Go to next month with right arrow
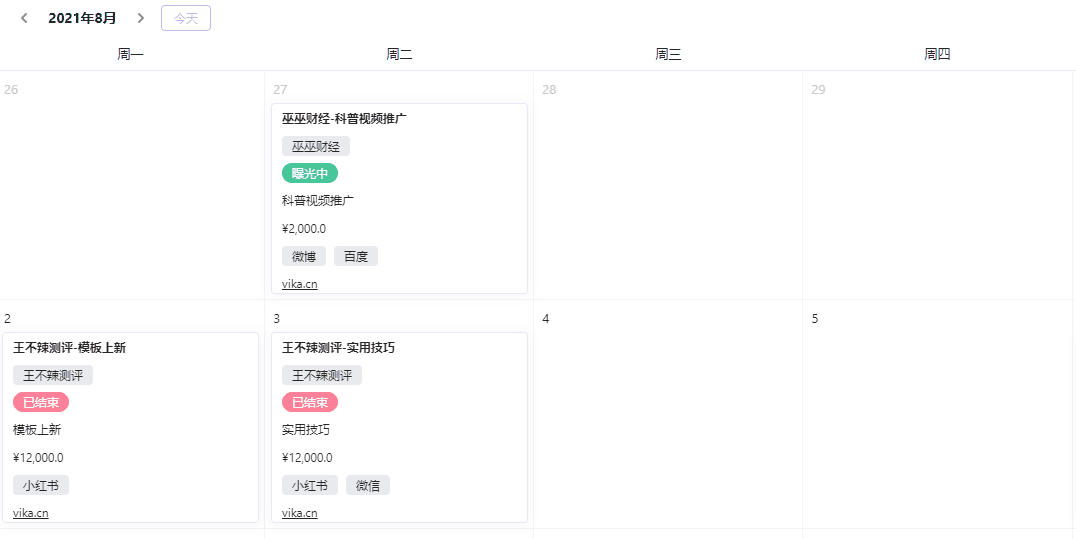Image resolution: width=1076 pixels, height=539 pixels. [141, 18]
